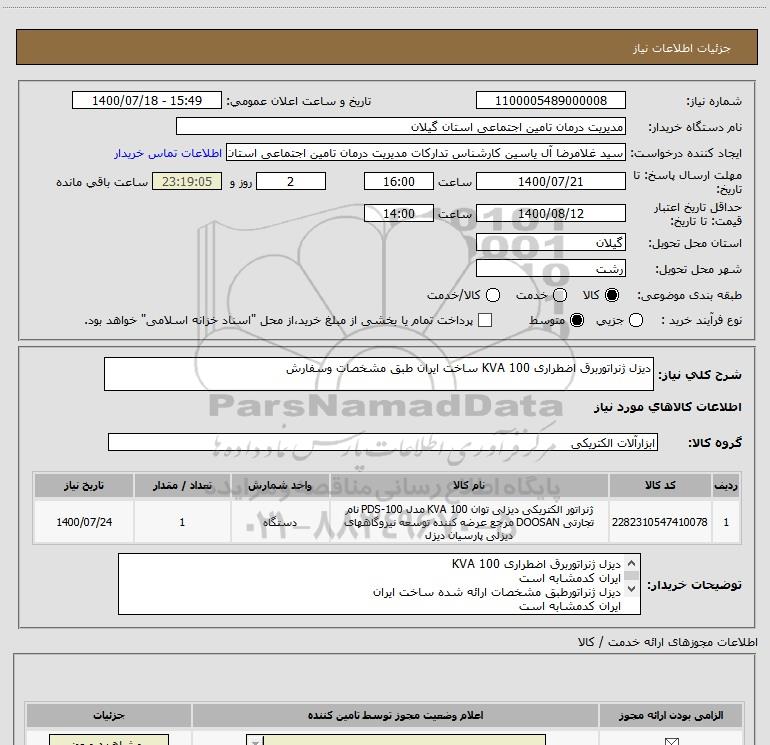Click column header جزئیات in license table

(x=109, y=715)
